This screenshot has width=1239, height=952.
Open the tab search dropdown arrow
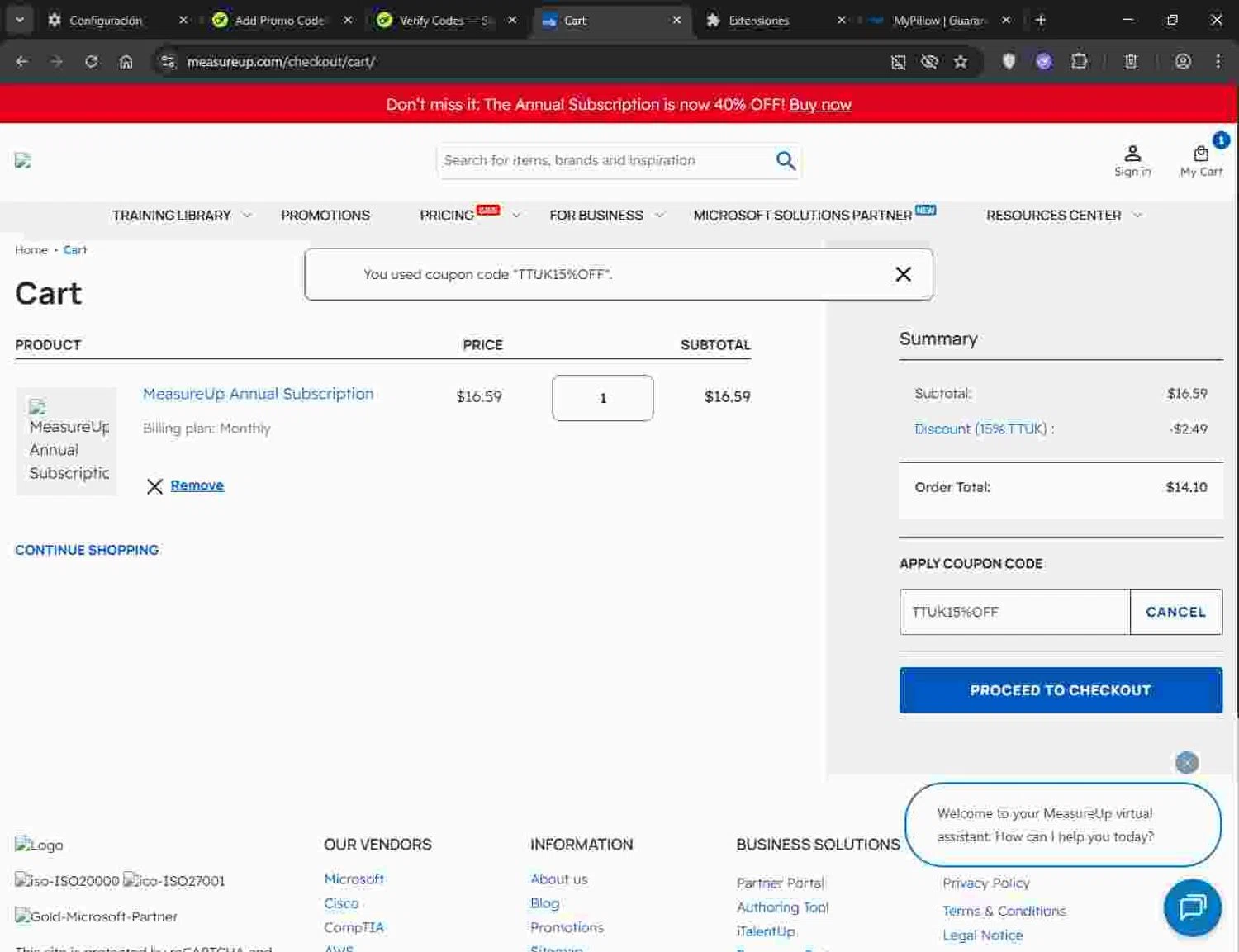point(19,20)
